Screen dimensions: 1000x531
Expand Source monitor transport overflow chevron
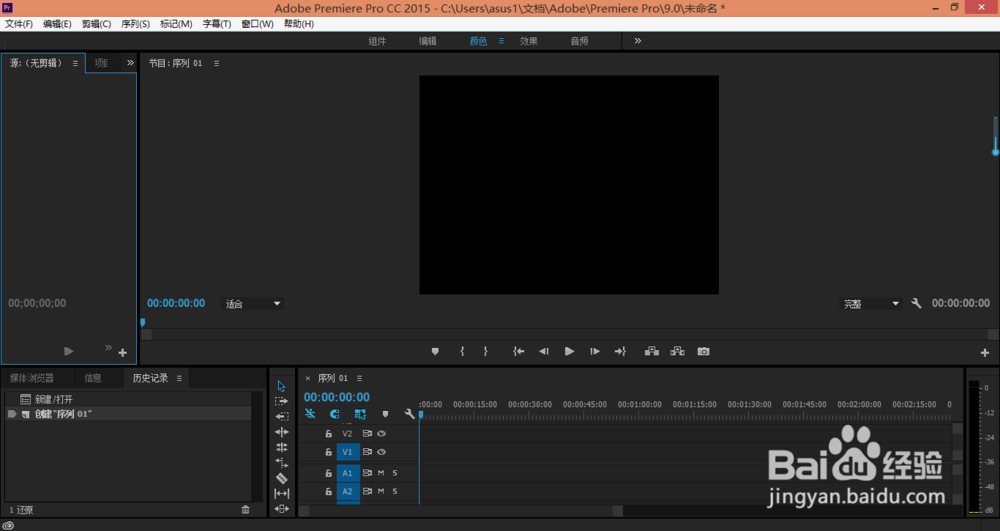108,347
